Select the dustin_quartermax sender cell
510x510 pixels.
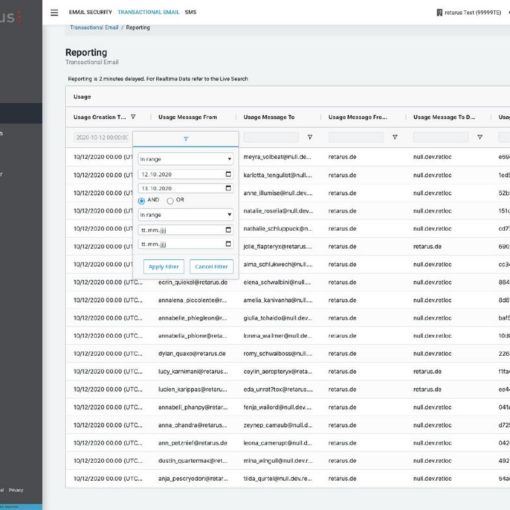click(193, 461)
